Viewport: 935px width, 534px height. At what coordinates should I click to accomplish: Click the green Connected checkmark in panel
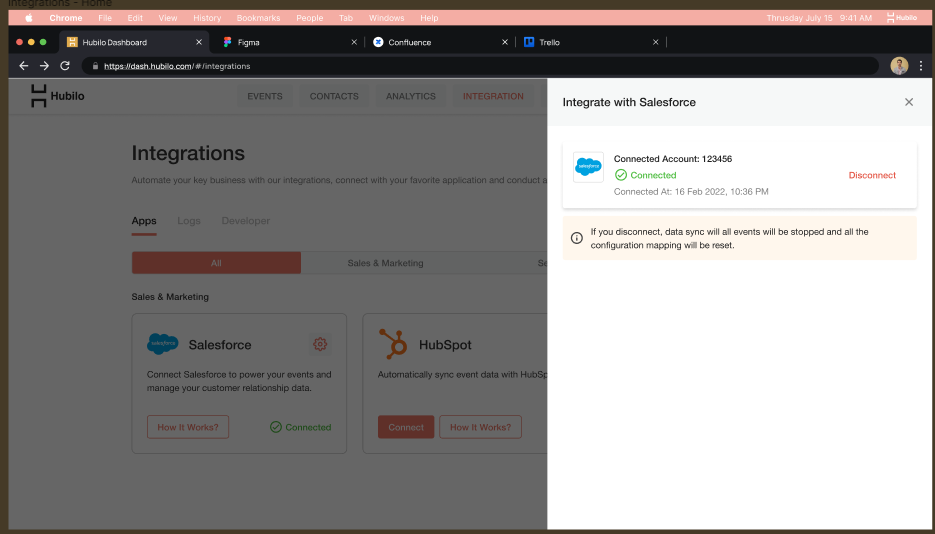[621, 175]
